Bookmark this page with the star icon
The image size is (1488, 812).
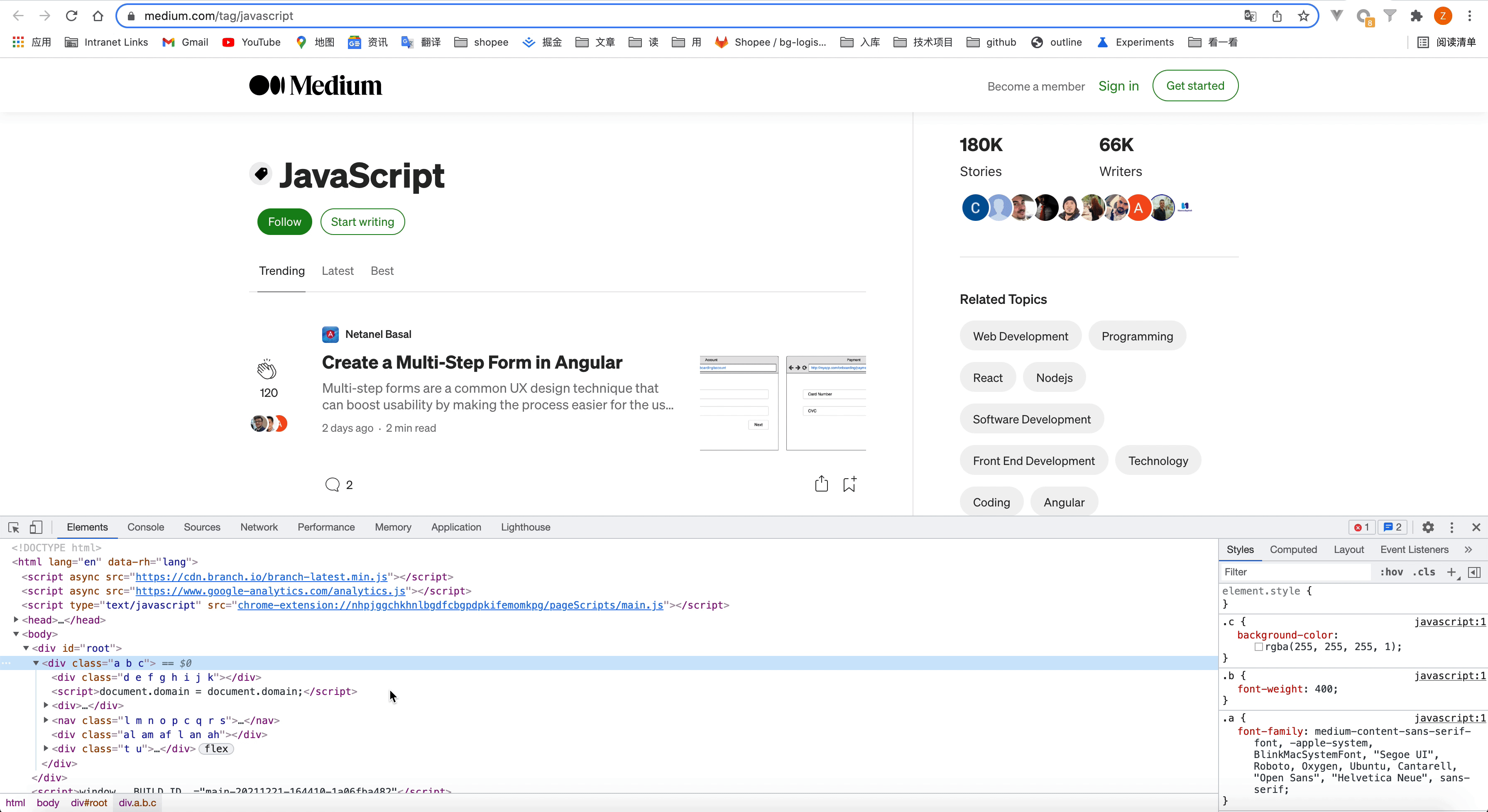coord(1304,16)
